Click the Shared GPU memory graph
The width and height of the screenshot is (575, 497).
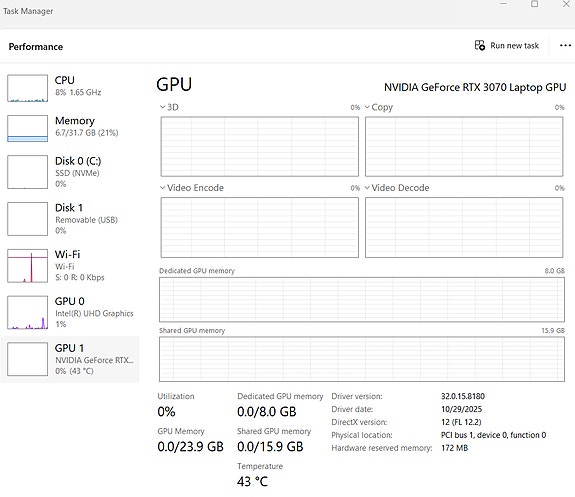pyautogui.click(x=362, y=359)
